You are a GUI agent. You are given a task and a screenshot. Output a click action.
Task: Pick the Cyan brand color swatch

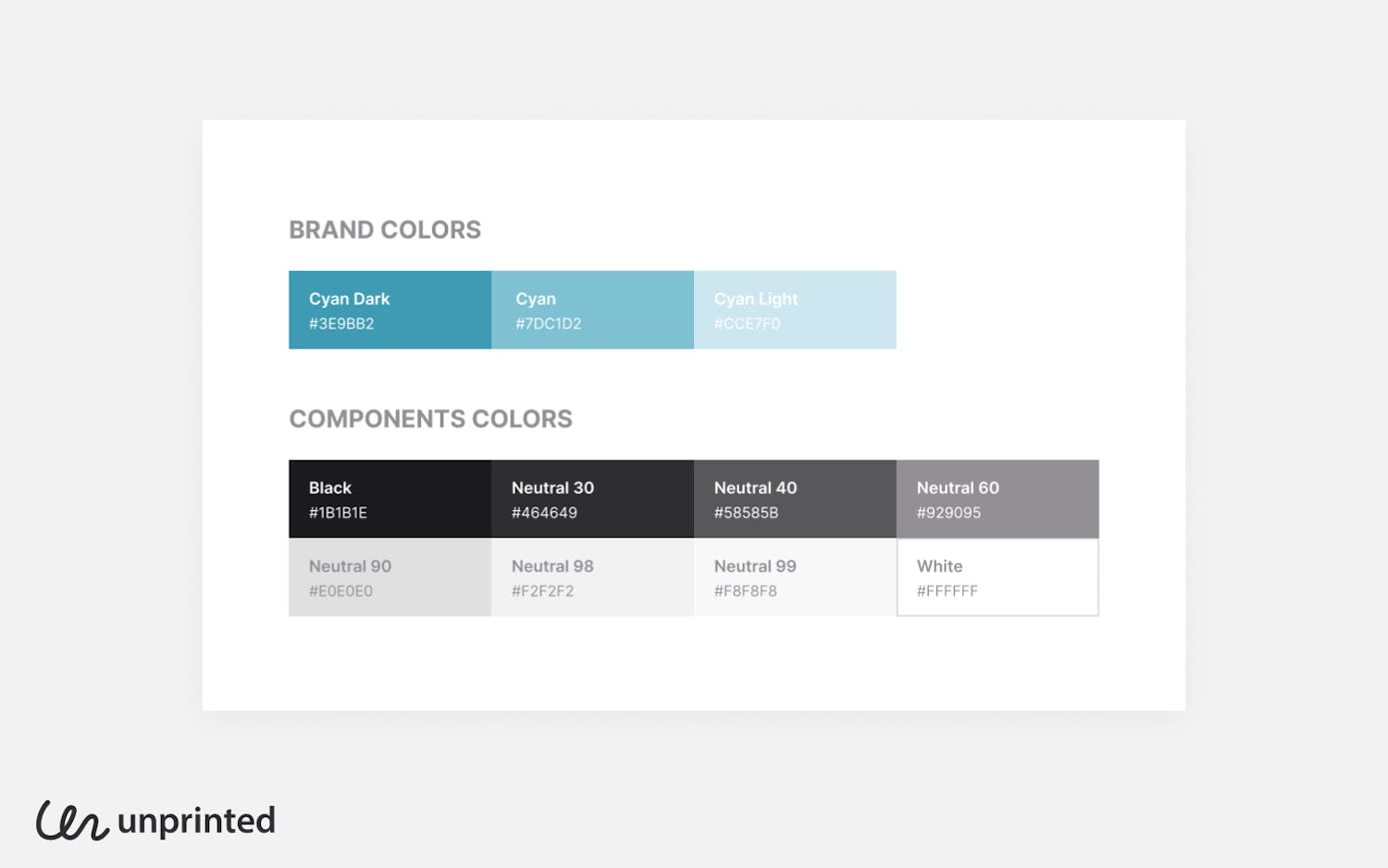point(592,310)
